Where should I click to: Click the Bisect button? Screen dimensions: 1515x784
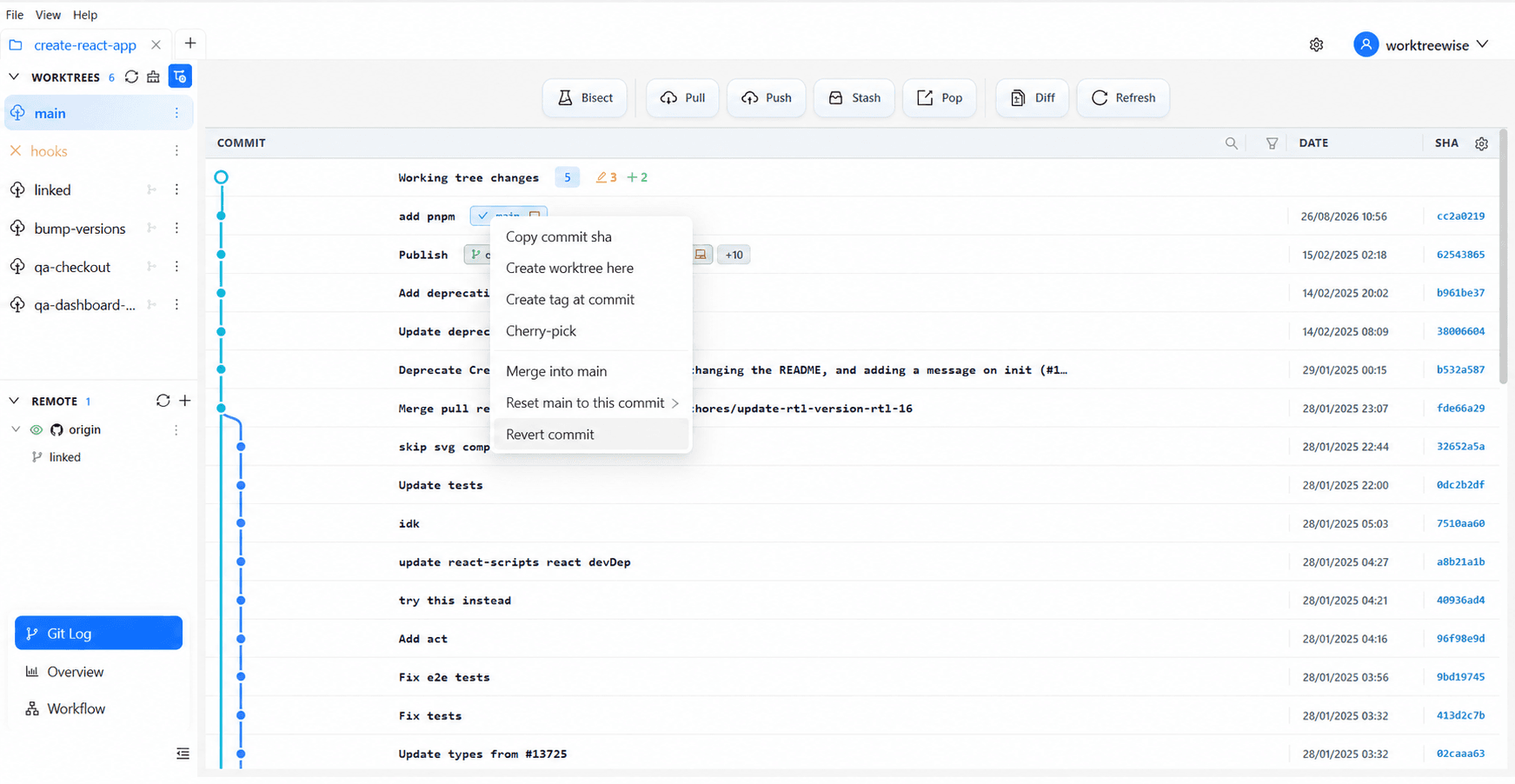(x=585, y=97)
